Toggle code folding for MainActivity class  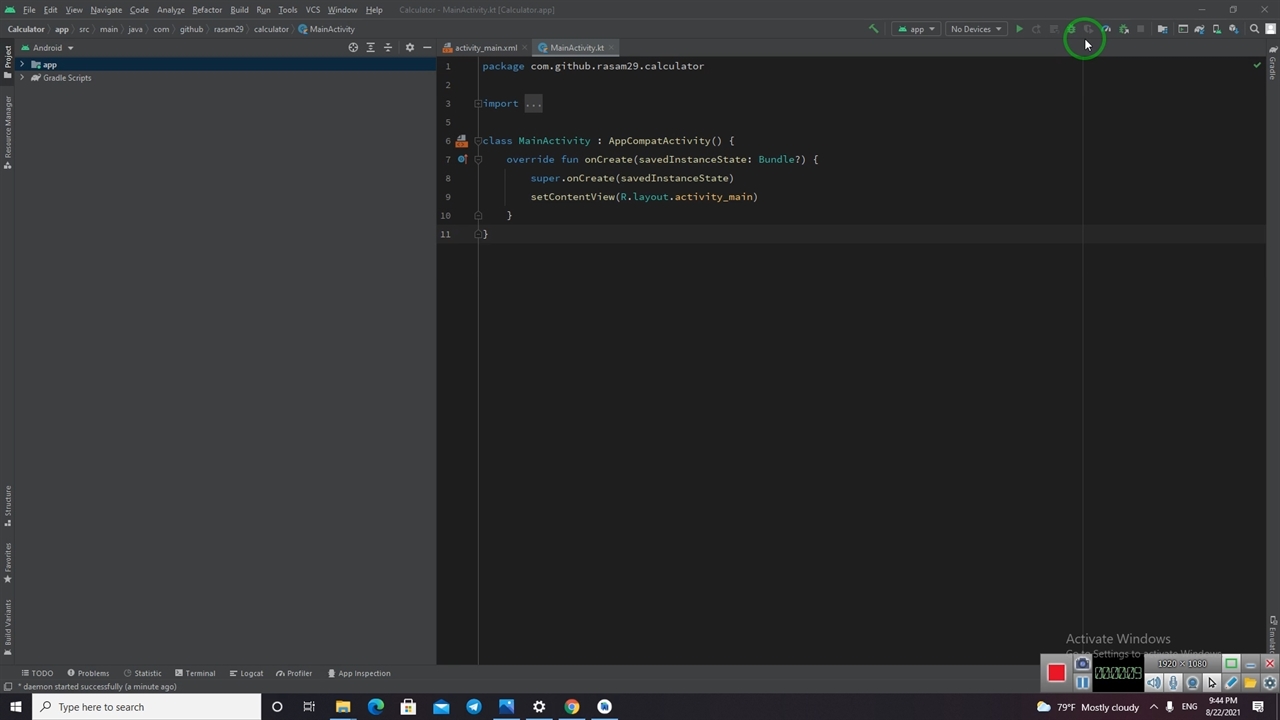pyautogui.click(x=478, y=141)
